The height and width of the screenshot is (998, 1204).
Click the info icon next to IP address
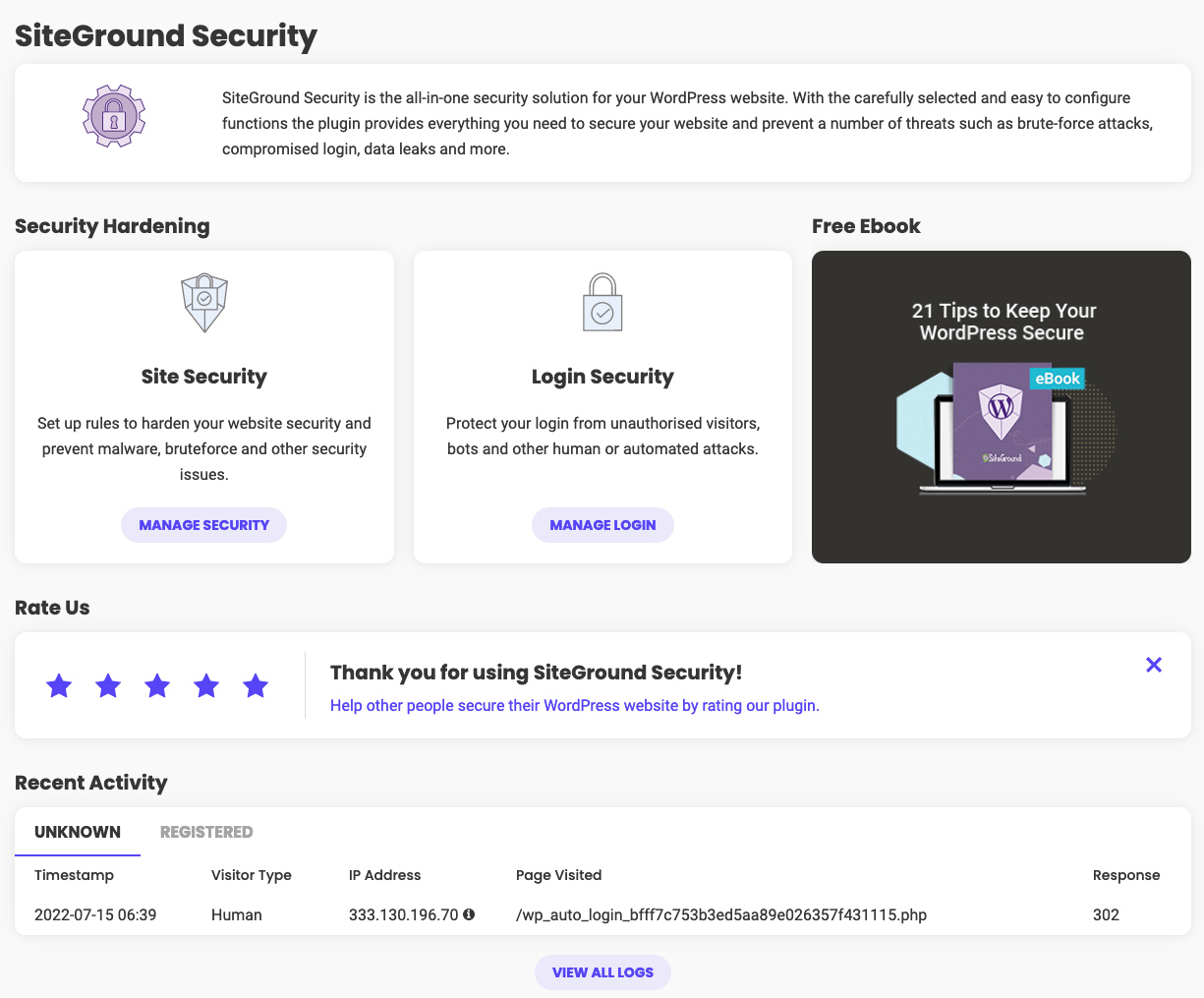(469, 914)
